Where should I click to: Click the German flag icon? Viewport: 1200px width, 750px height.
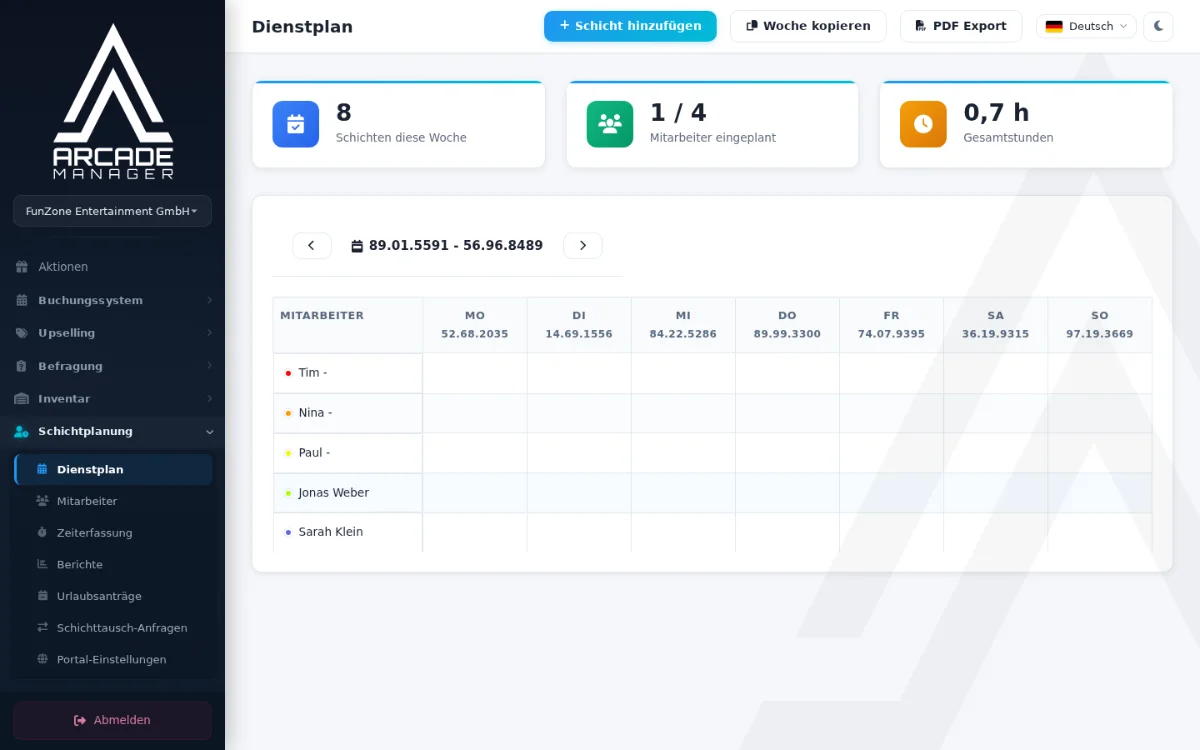pyautogui.click(x=1054, y=27)
